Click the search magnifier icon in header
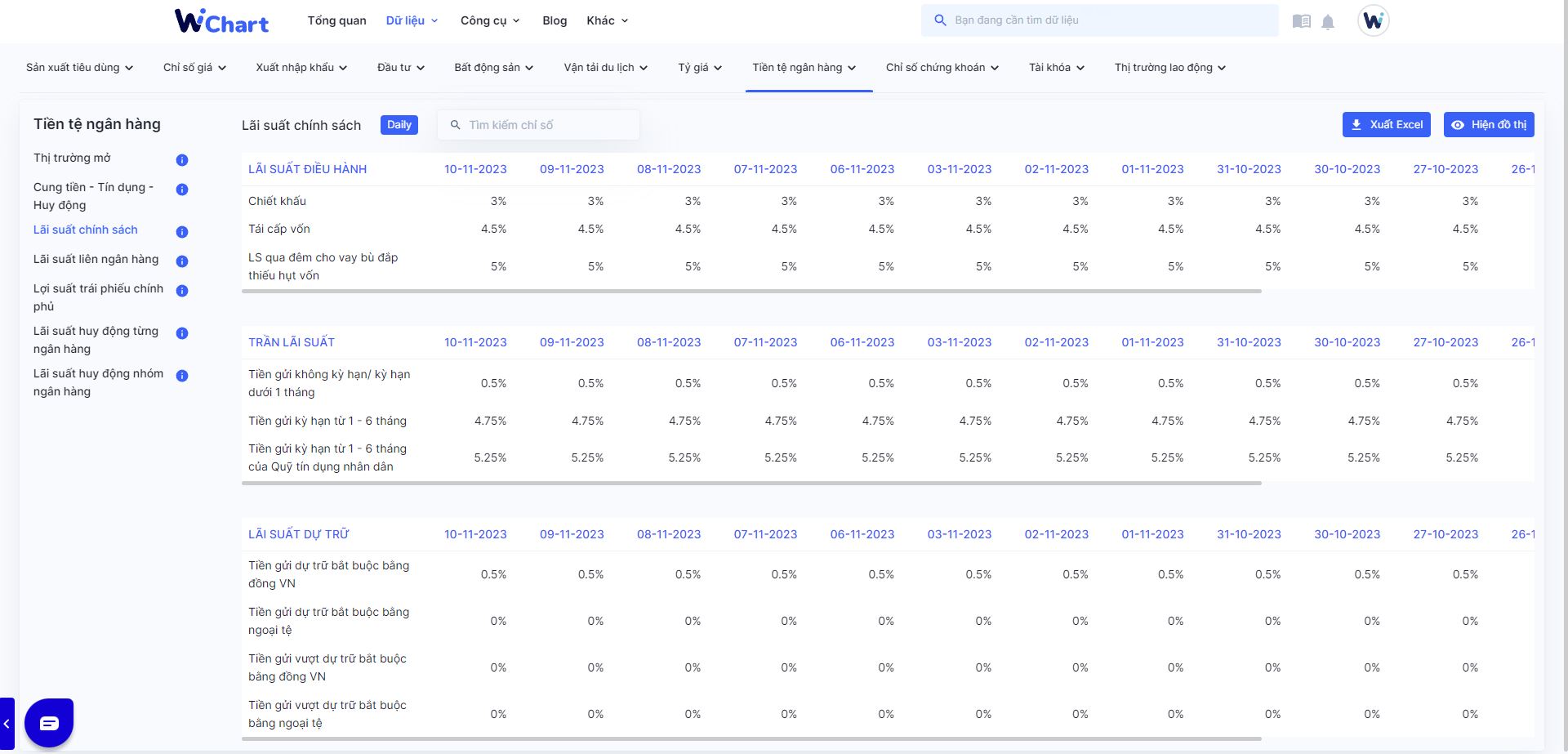The height and width of the screenshot is (754, 1568). 940,20
